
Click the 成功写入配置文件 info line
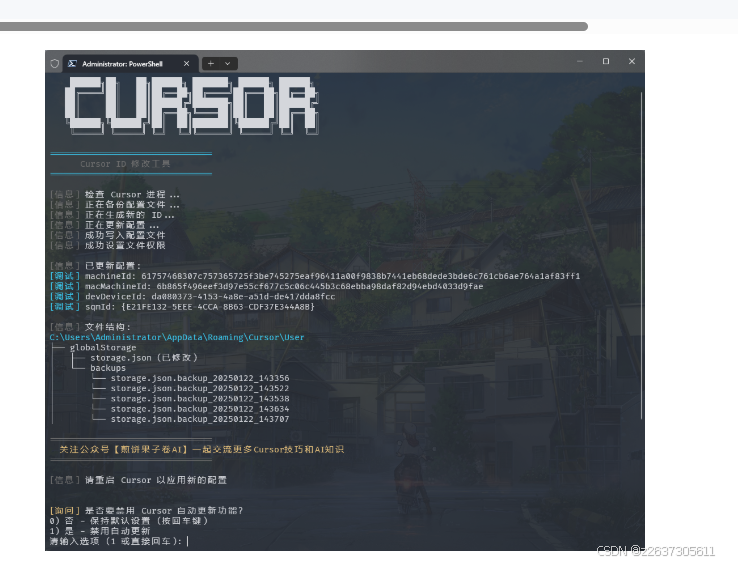click(x=107, y=235)
